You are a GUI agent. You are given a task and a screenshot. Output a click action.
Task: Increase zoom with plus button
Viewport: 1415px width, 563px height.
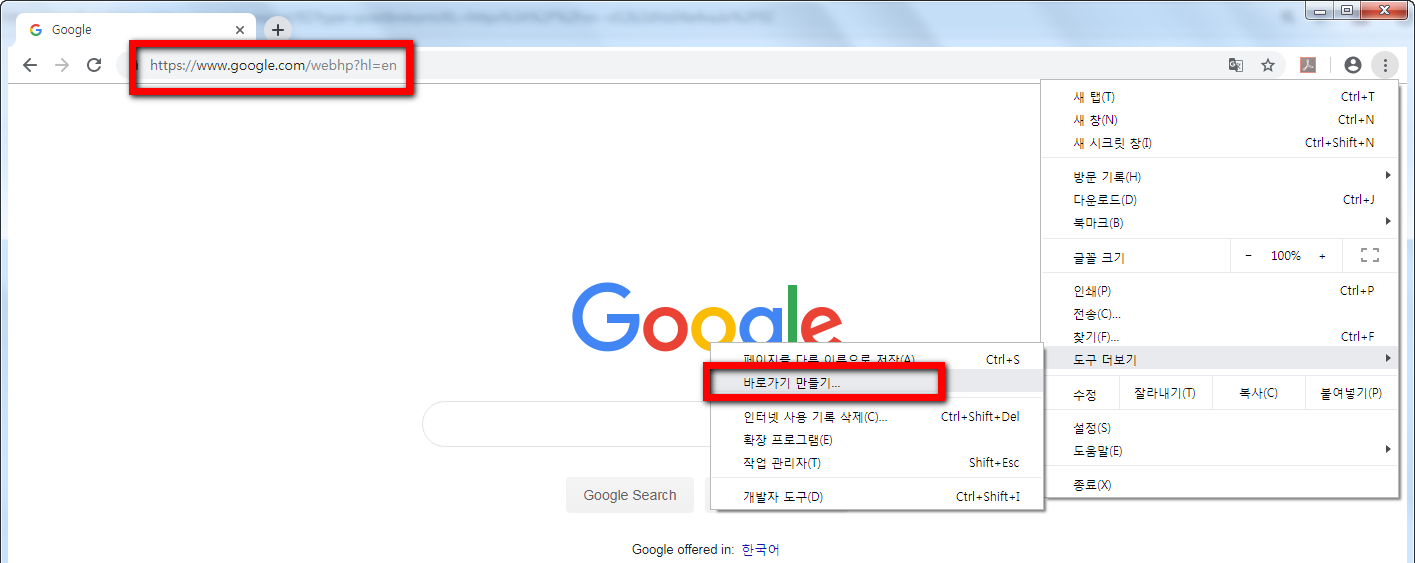[x=1322, y=256]
